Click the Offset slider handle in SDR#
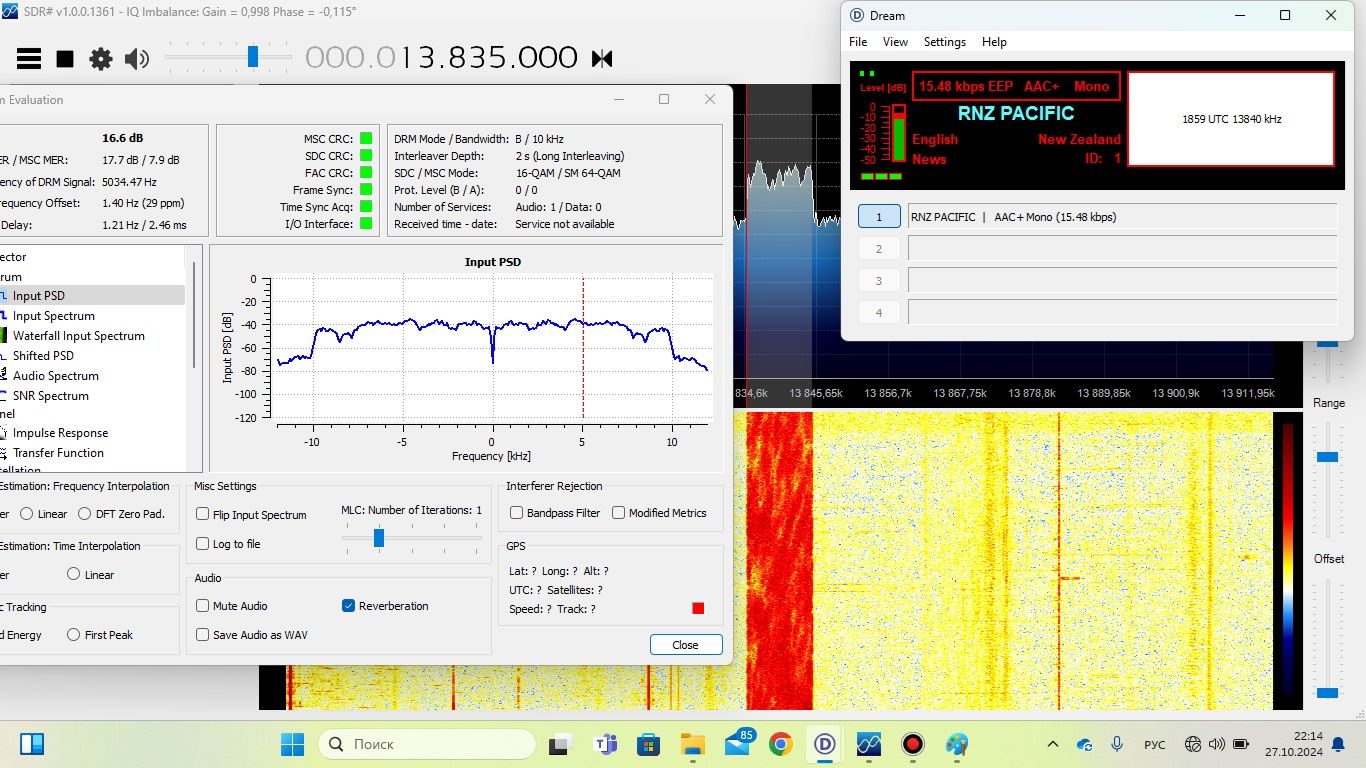Screen dimensions: 1366x768 pos(1327,692)
